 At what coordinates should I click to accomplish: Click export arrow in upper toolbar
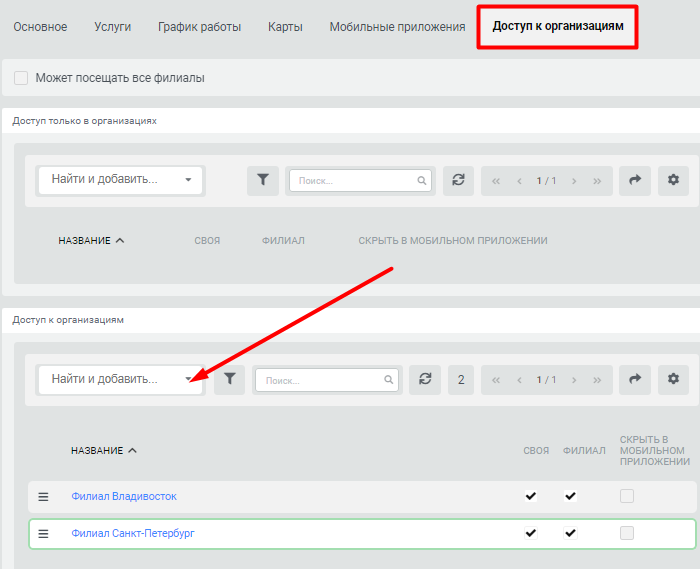click(635, 180)
